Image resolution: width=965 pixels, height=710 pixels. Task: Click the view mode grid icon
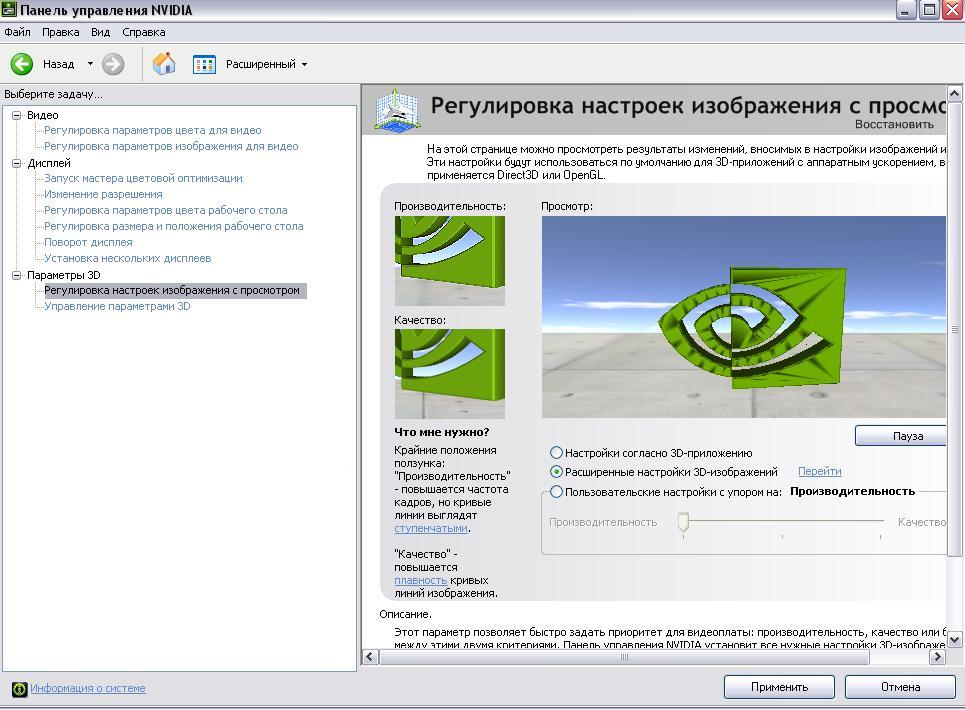[204, 64]
